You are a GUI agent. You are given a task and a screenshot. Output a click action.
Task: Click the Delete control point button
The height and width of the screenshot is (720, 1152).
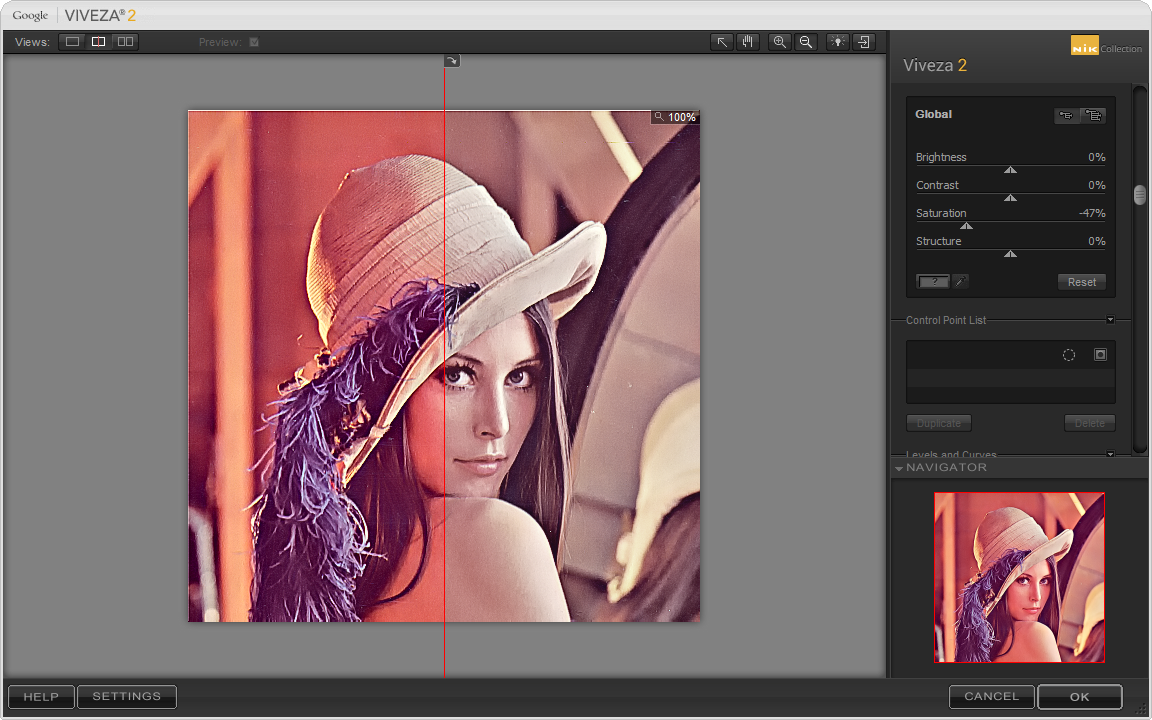(1090, 423)
